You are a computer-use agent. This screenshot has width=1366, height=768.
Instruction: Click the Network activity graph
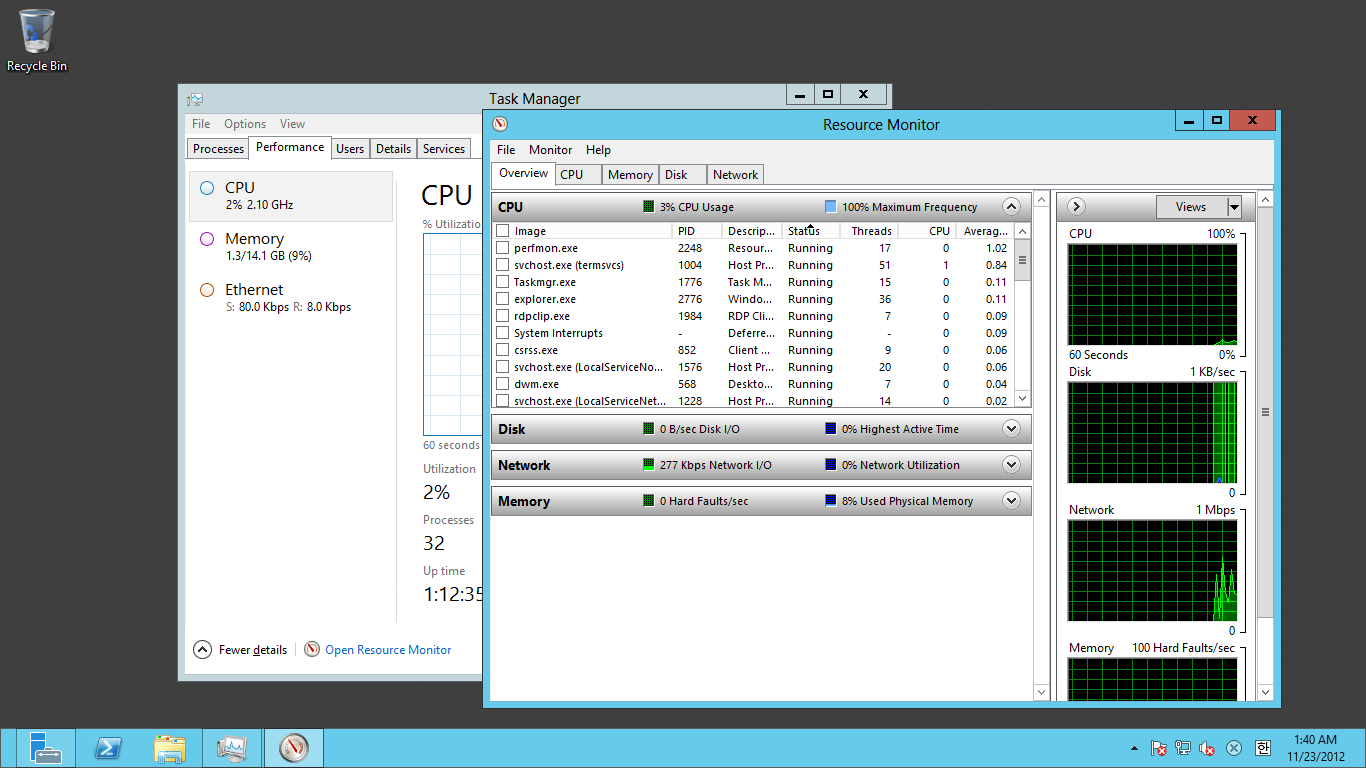coord(1152,570)
